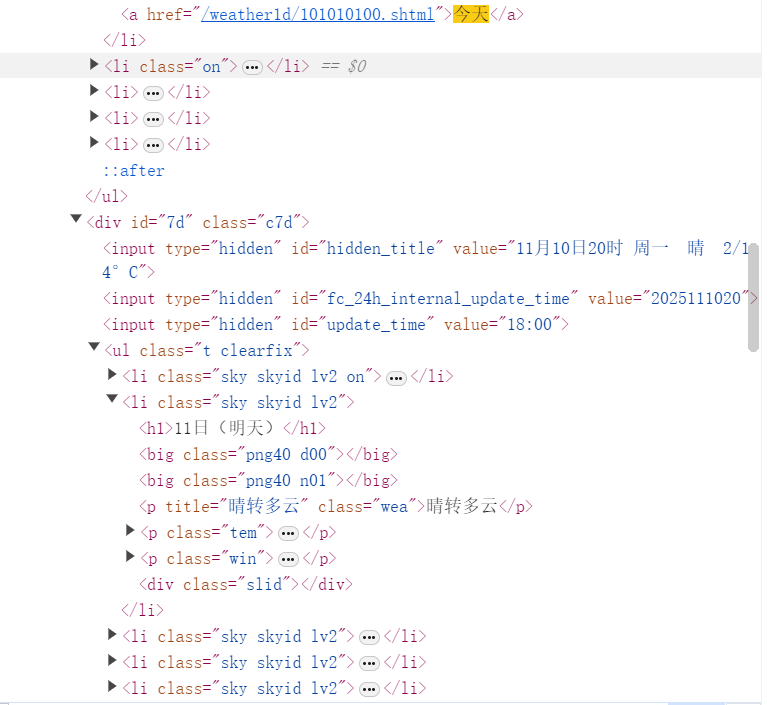Click ellipsis of li "sky skyid lv2 on"
The height and width of the screenshot is (705, 767).
click(396, 378)
